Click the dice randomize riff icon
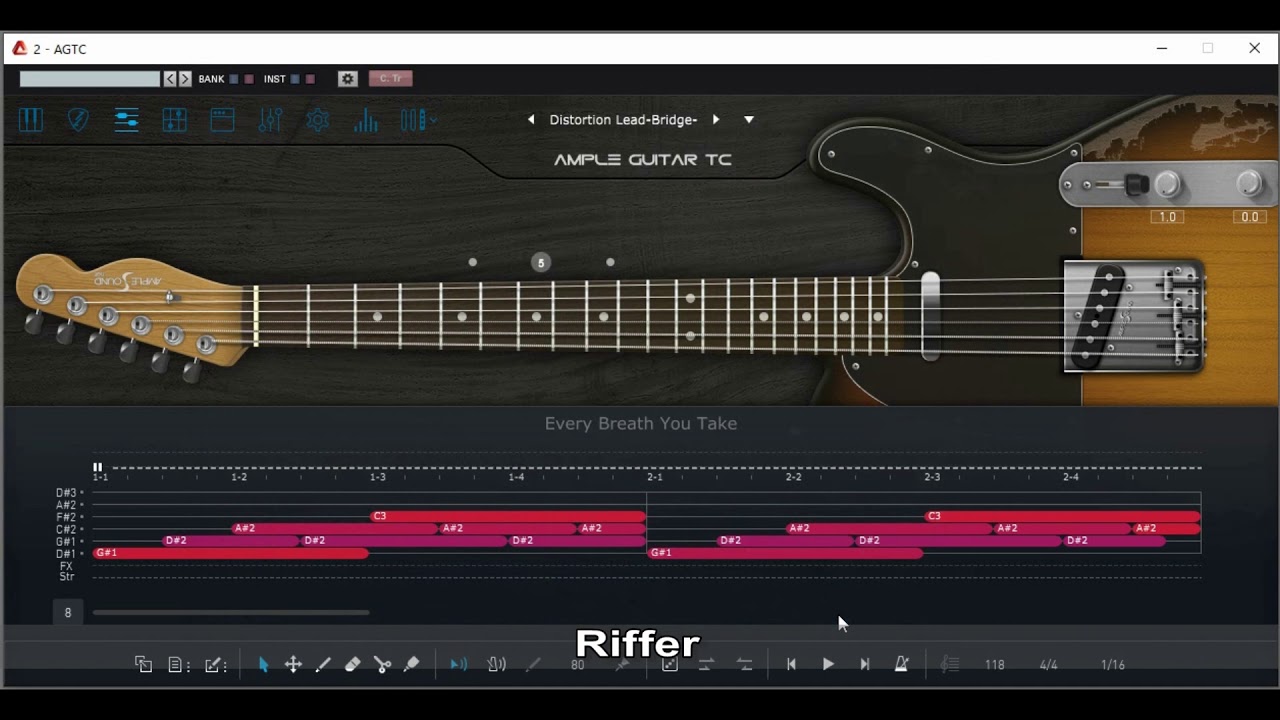Image resolution: width=1280 pixels, height=720 pixels. pyautogui.click(x=670, y=665)
